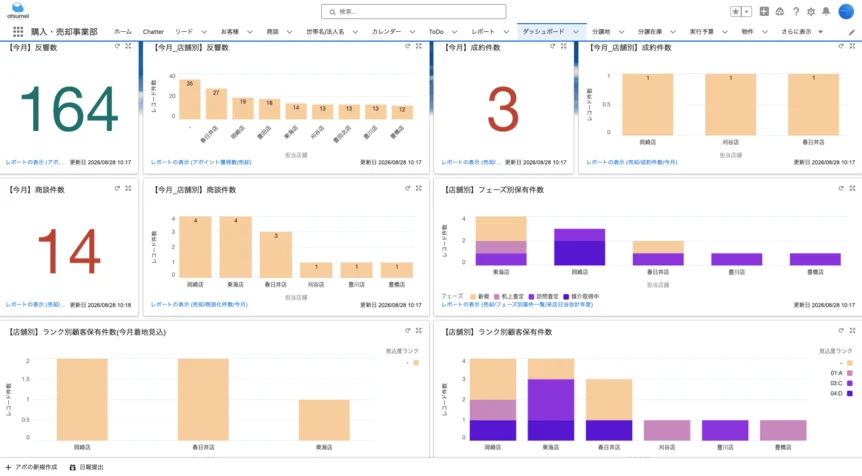862x476 pixels.
Task: Open the ToDo tab
Action: click(x=436, y=32)
